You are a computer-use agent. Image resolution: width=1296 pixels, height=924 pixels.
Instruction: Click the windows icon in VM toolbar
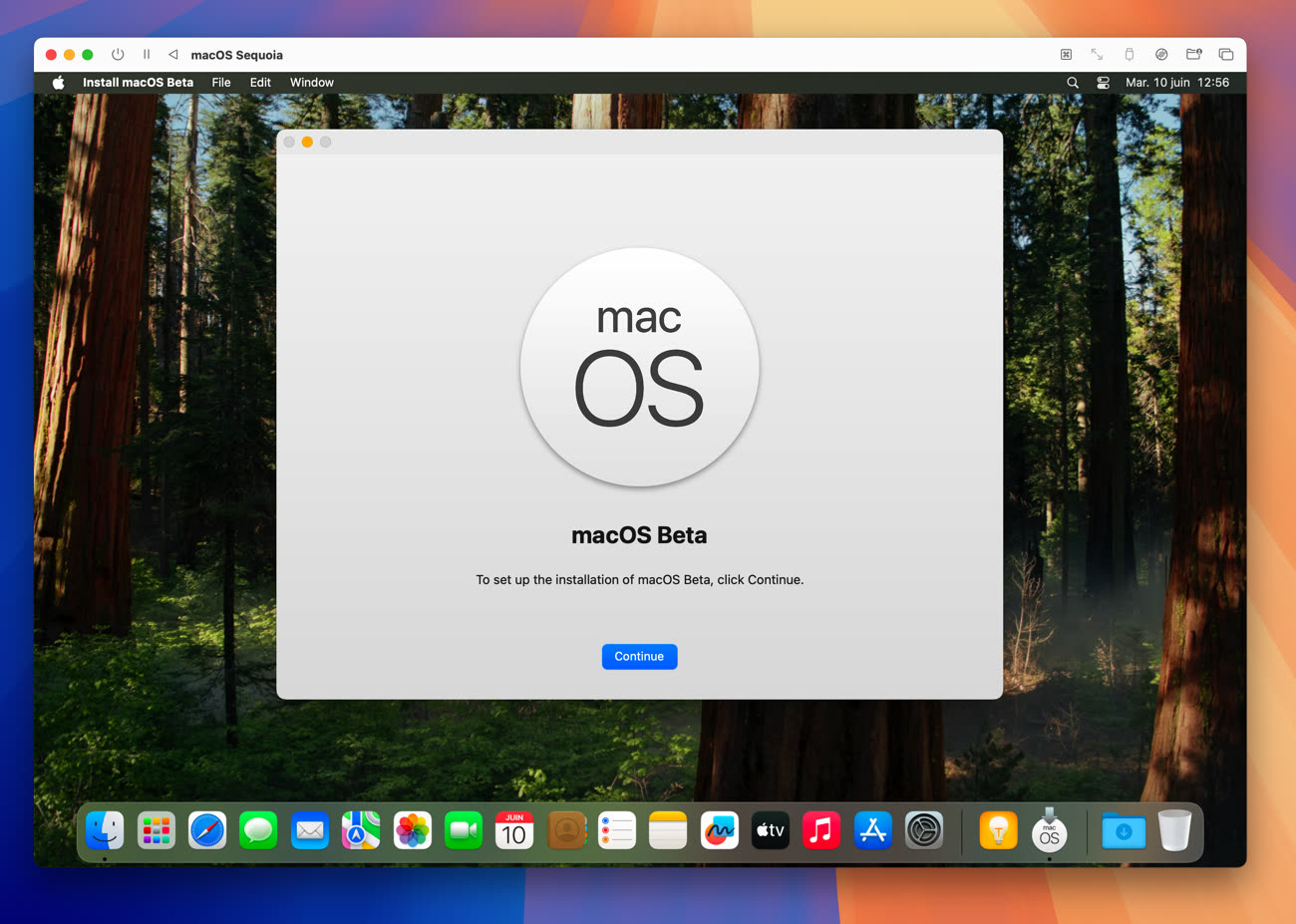tap(1226, 55)
